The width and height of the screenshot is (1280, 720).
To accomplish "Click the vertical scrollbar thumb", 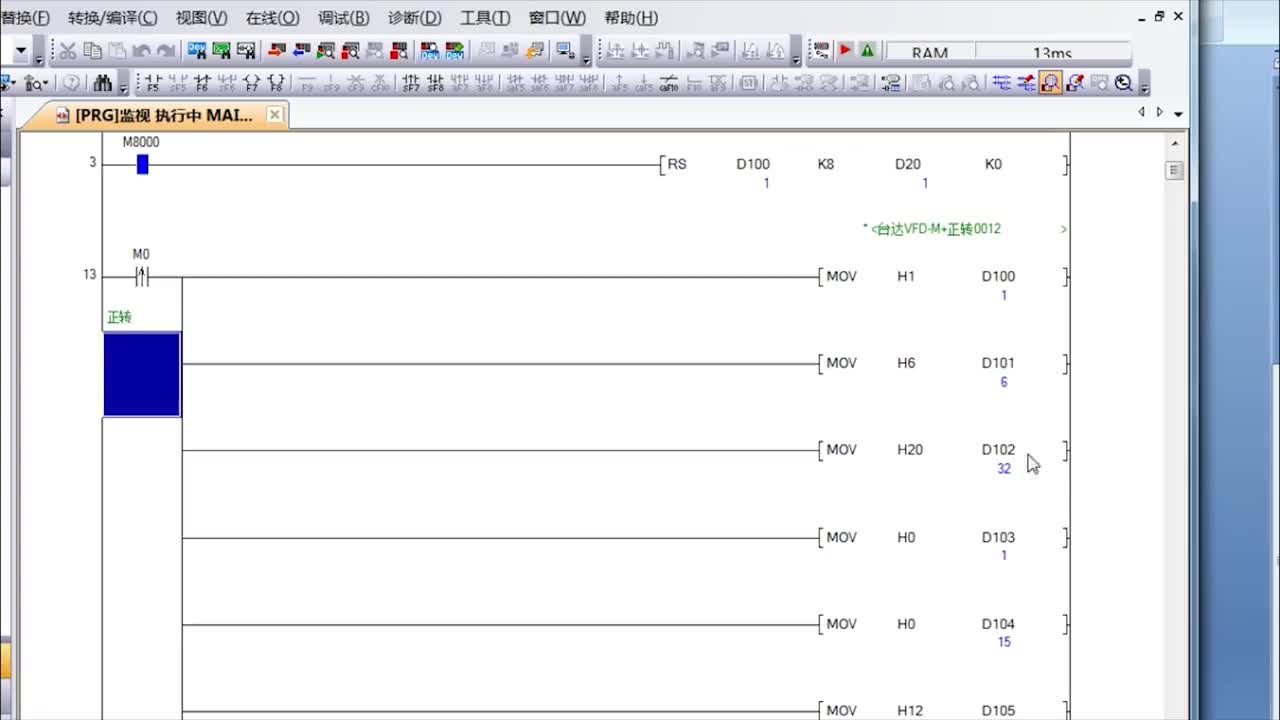I will tap(1175, 171).
